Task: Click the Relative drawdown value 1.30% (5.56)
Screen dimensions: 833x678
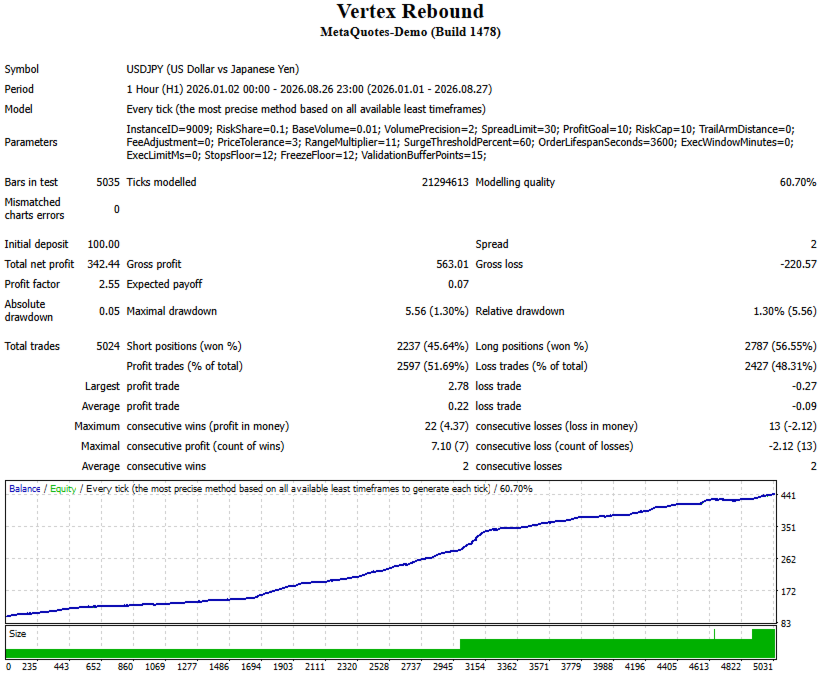Action: coord(785,311)
